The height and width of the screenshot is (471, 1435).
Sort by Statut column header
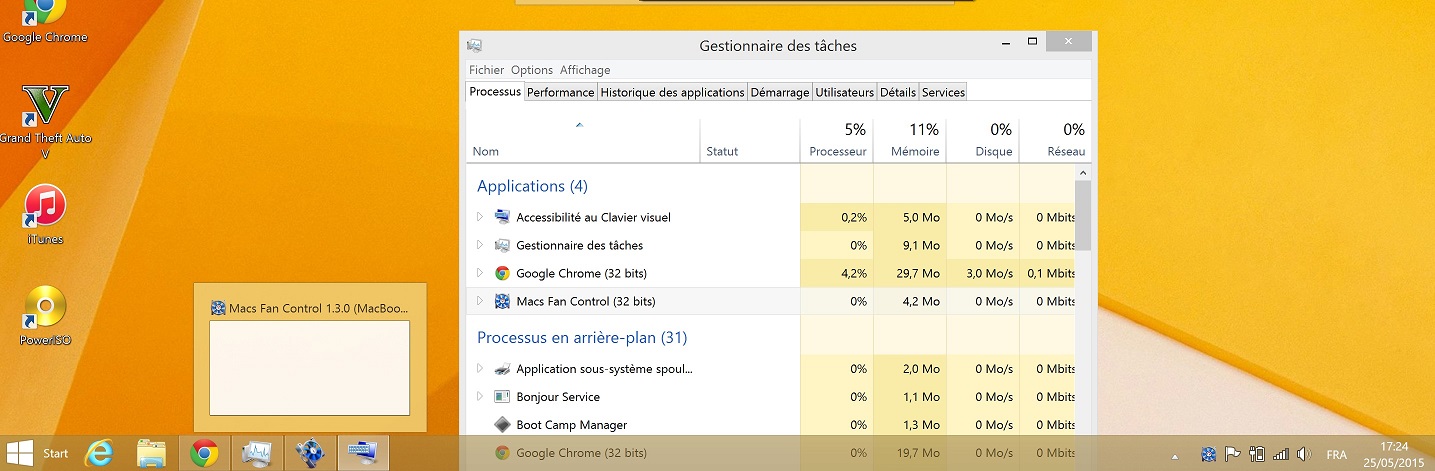point(750,140)
